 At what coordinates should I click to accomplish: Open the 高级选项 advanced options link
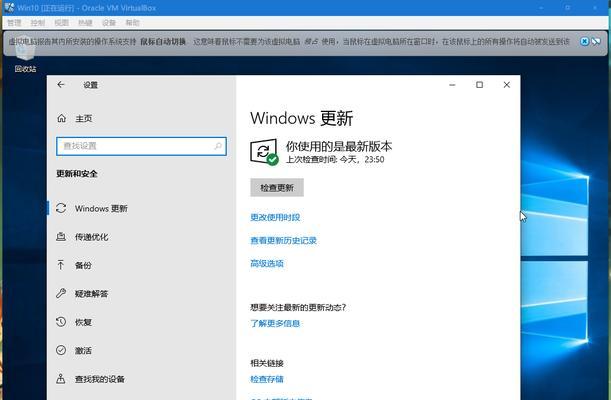[267, 264]
